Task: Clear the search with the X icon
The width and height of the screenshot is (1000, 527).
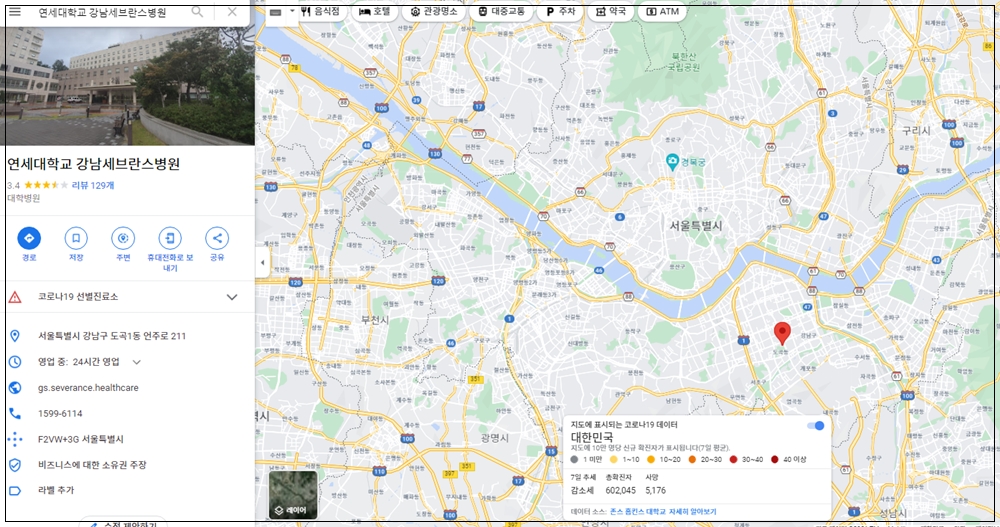Action: [x=232, y=12]
